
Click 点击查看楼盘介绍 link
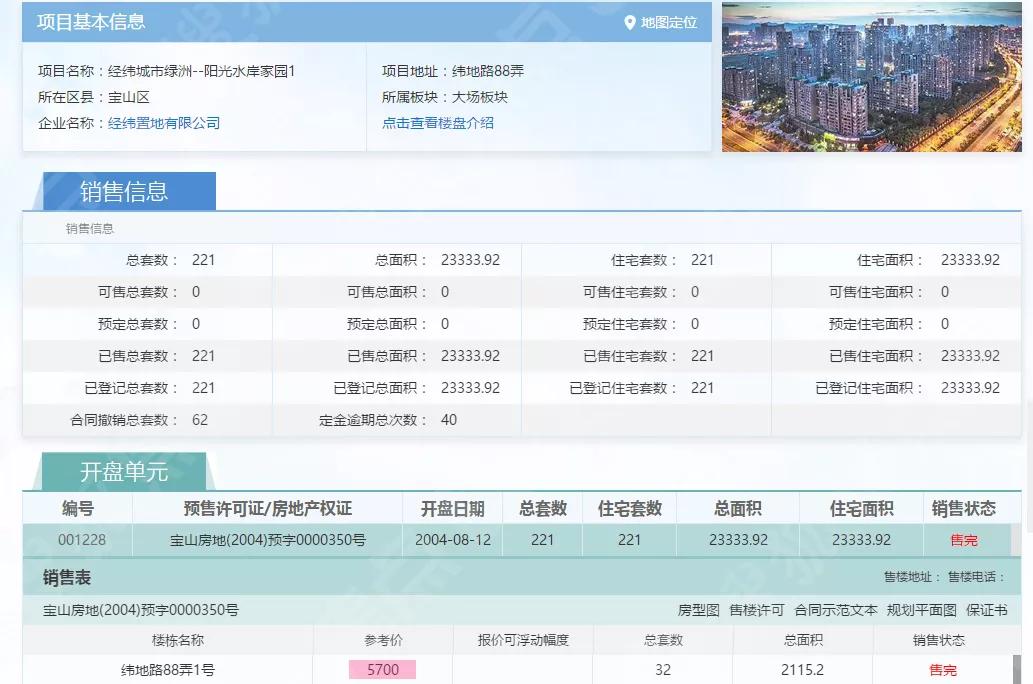[x=438, y=123]
